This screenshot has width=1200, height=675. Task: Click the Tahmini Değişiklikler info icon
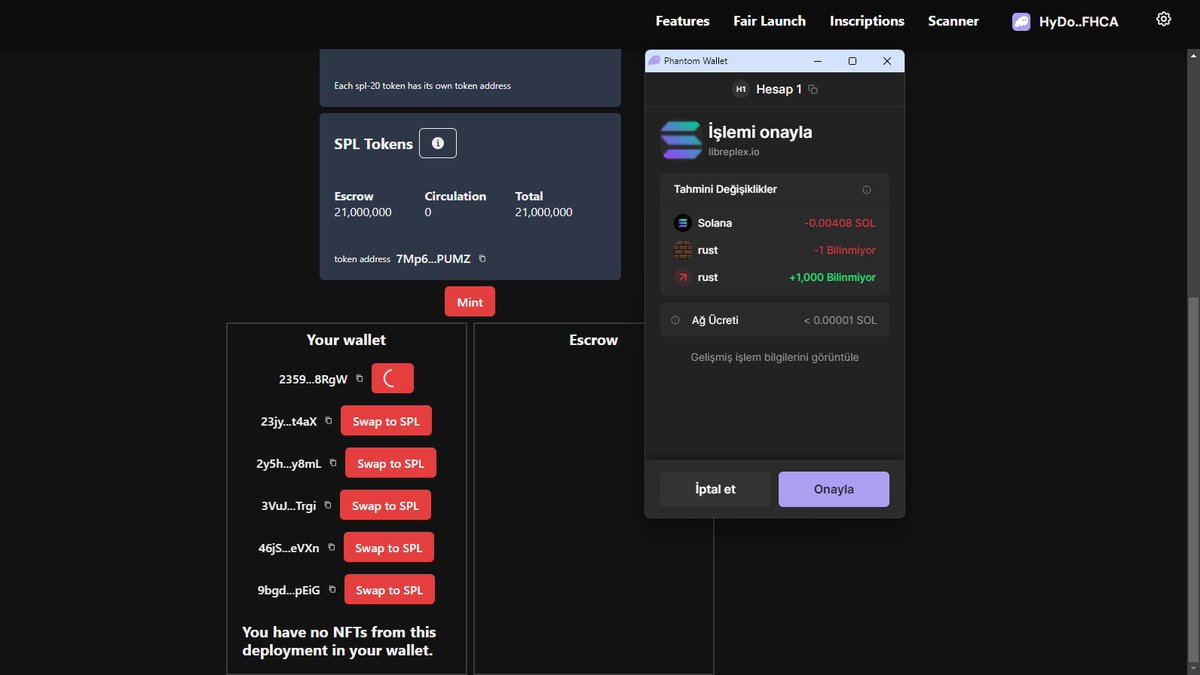click(x=867, y=190)
